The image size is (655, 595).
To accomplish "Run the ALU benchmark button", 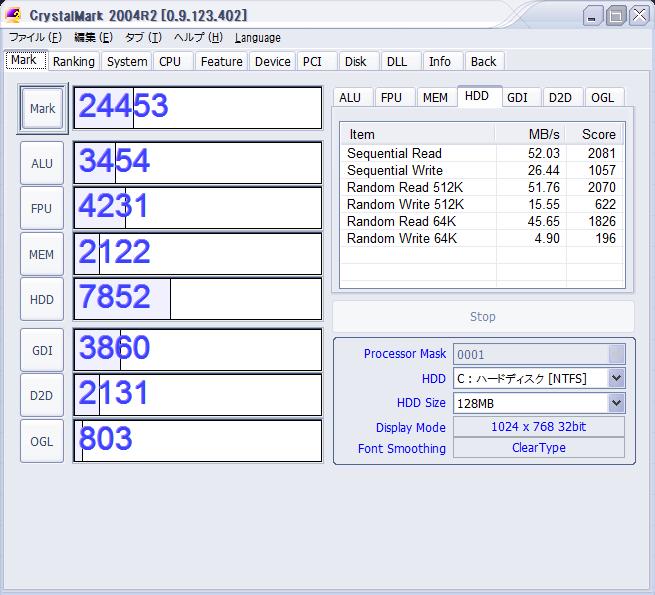I will (42, 163).
